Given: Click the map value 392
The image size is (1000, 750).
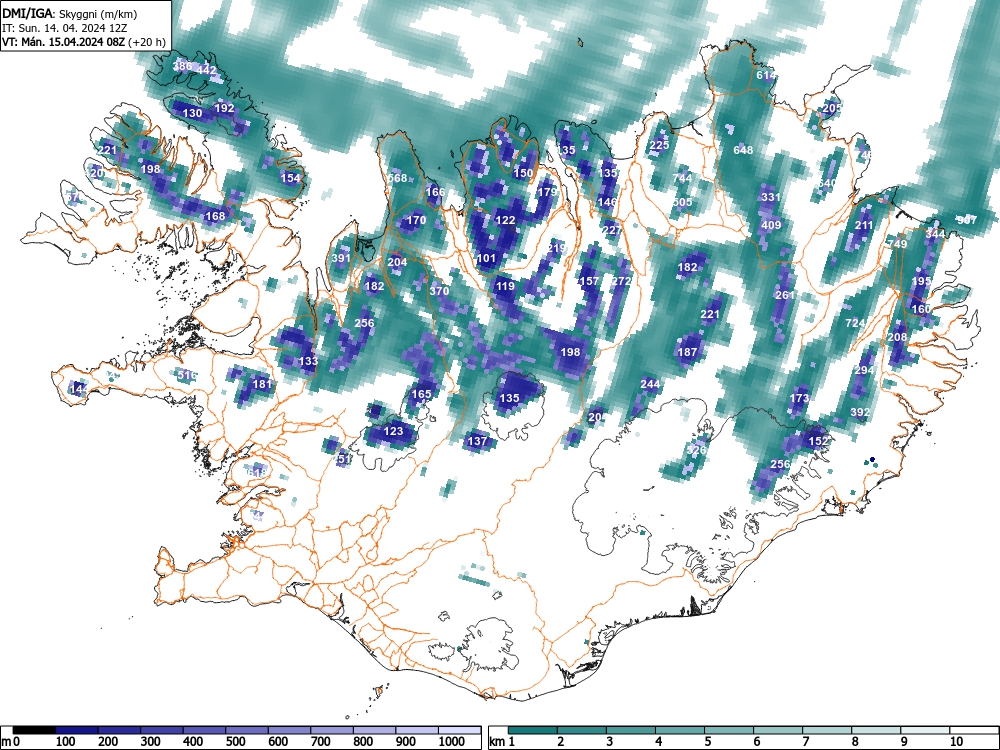Looking at the screenshot, I should tap(860, 413).
